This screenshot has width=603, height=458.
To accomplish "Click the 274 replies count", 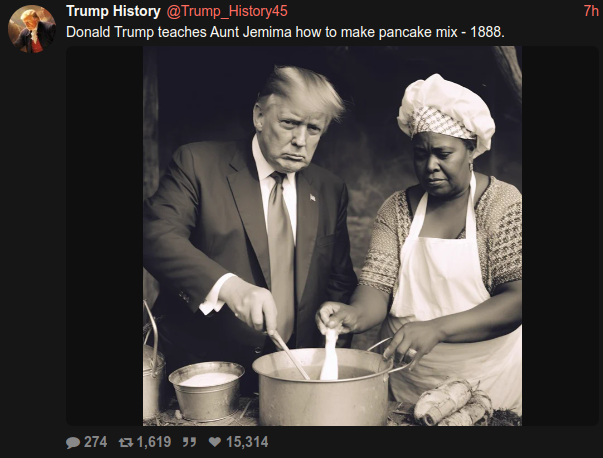I will pyautogui.click(x=95, y=442).
